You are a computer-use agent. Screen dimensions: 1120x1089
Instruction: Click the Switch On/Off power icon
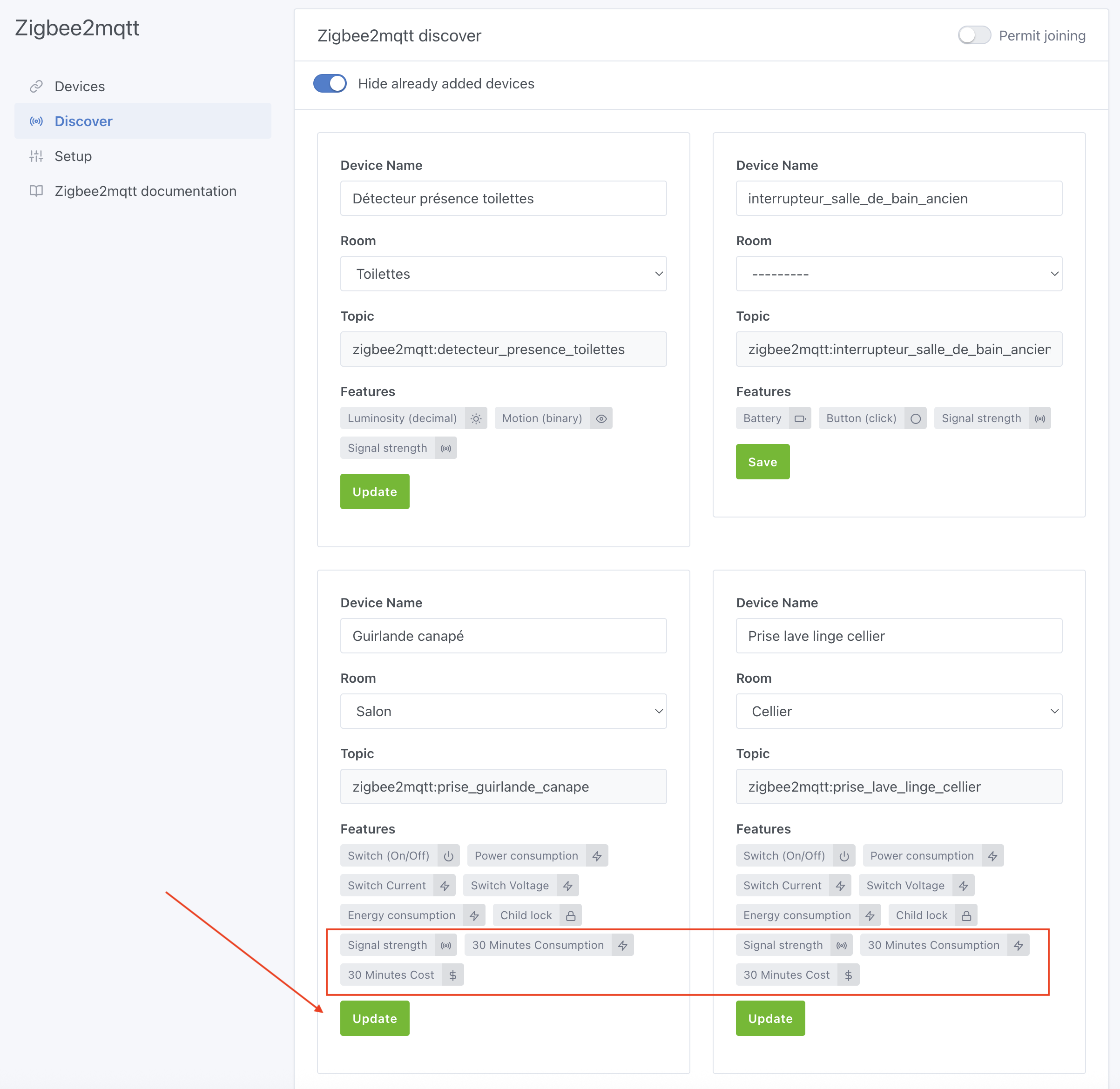pyautogui.click(x=448, y=855)
